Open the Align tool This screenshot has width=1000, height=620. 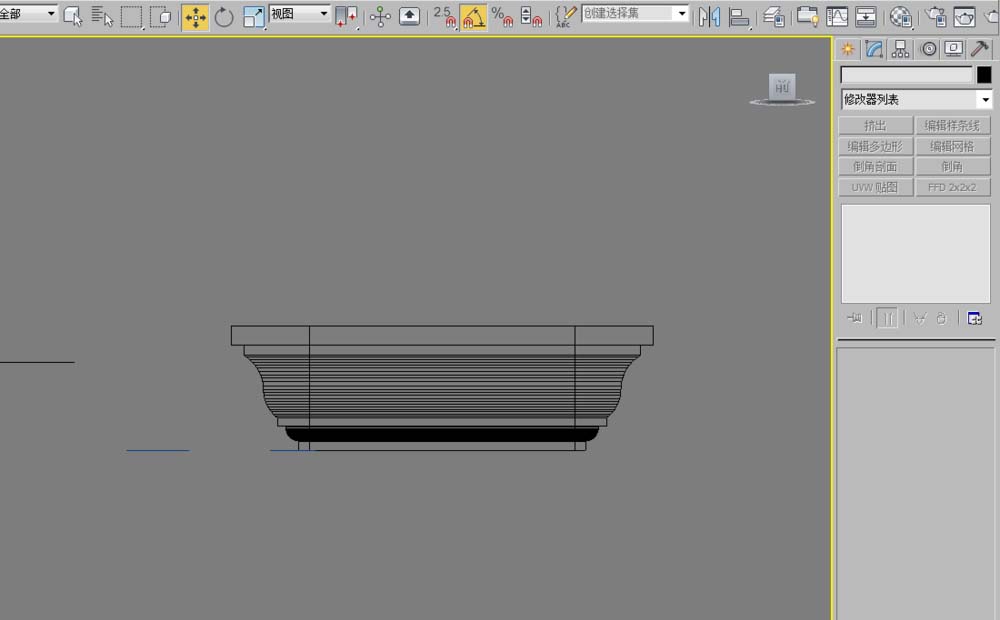(x=740, y=17)
